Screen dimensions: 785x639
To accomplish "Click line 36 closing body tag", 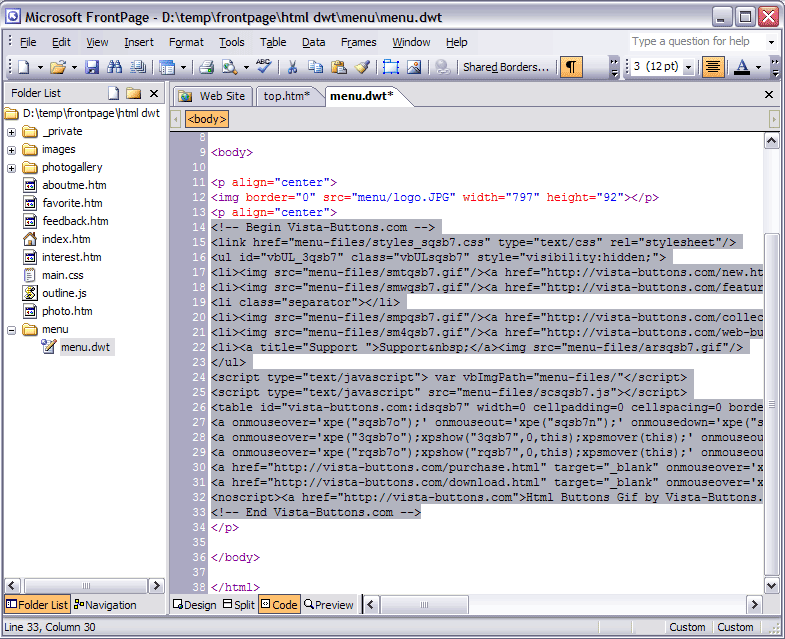I will 235,557.
